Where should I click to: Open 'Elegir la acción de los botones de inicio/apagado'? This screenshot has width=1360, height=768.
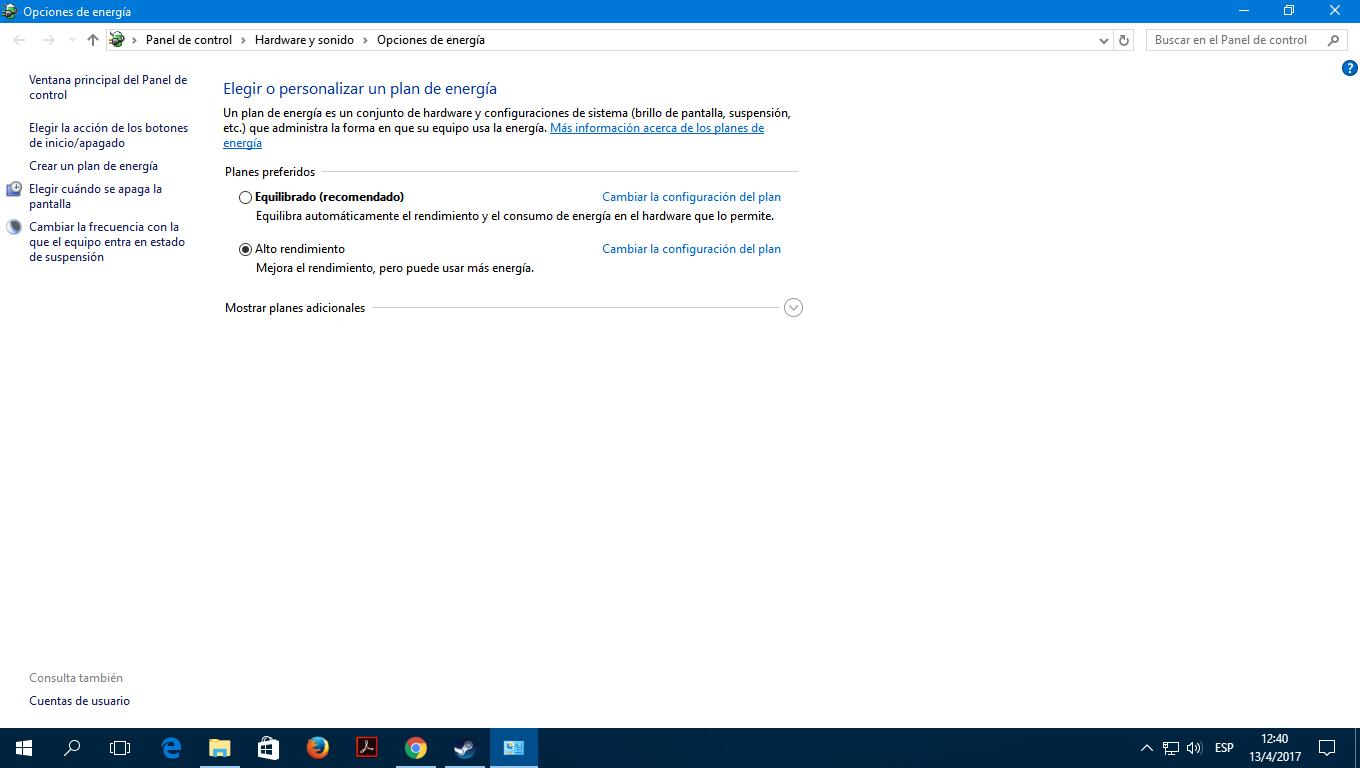pyautogui.click(x=109, y=136)
